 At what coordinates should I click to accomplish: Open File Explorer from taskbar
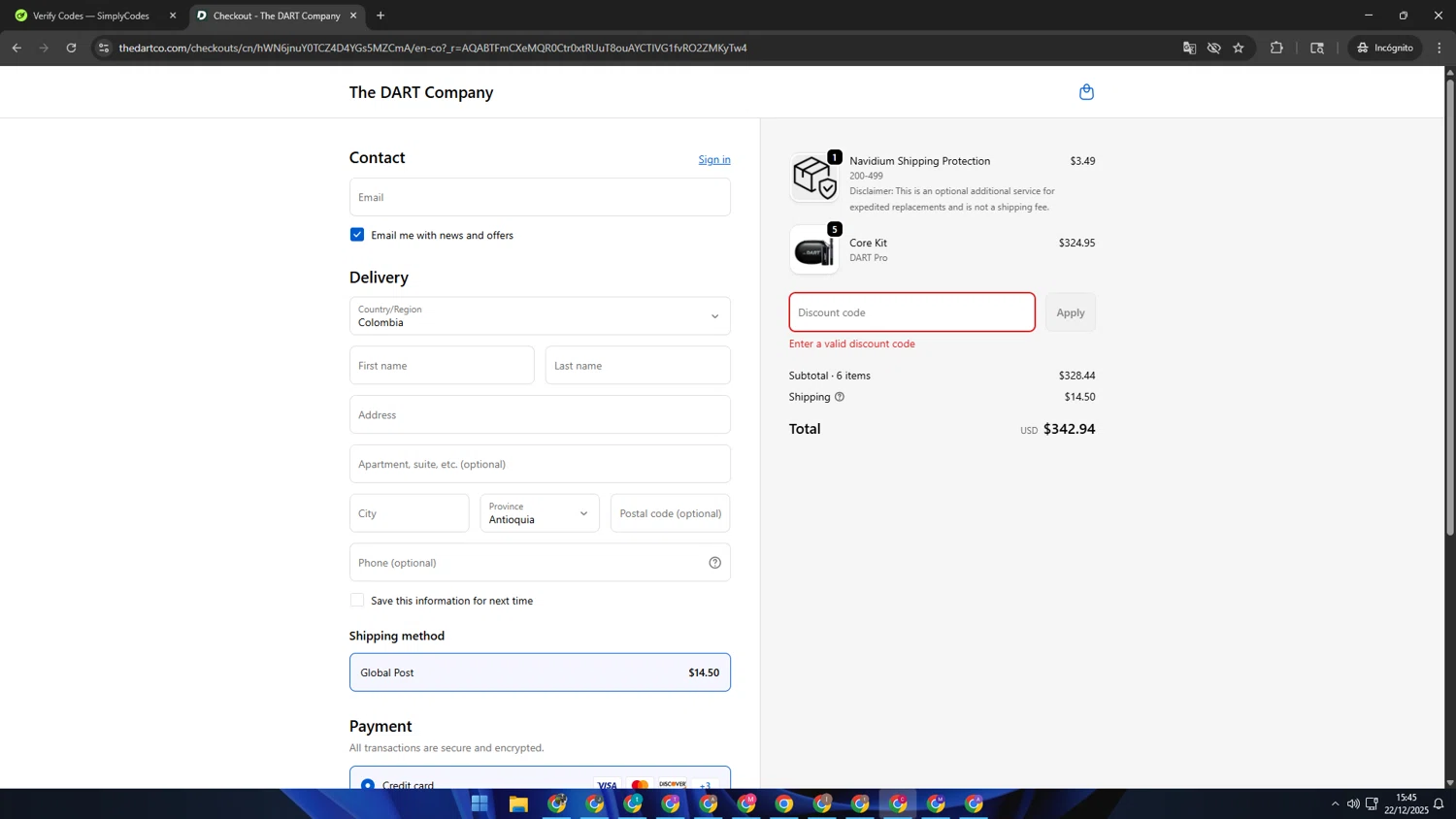tap(518, 803)
